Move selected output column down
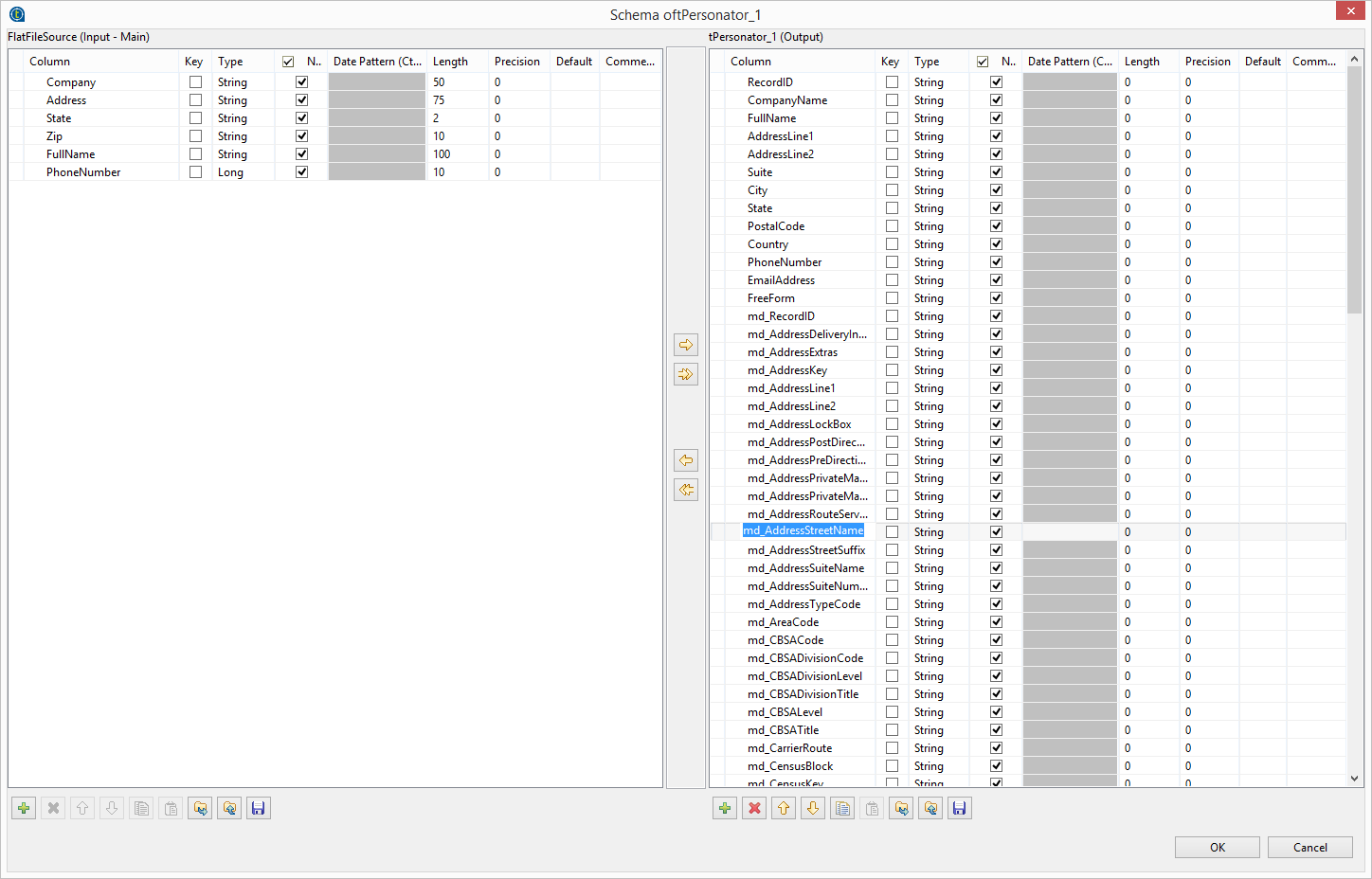The width and height of the screenshot is (1372, 879). coord(813,808)
